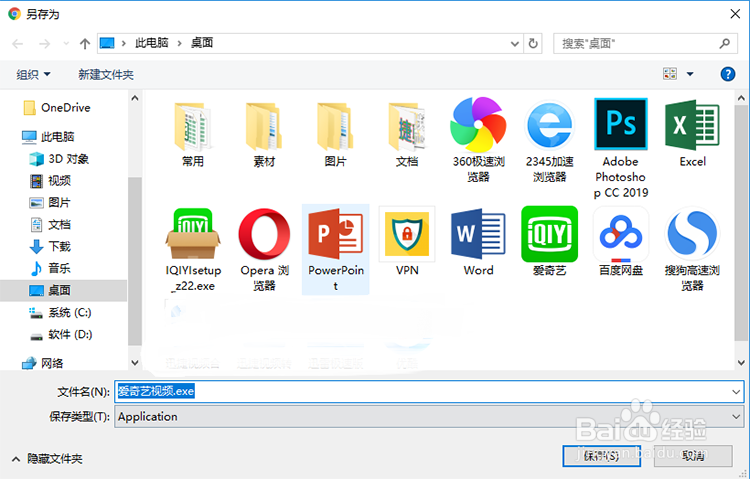This screenshot has height=479, width=750.
Task: Click the 取消 button
Action: [693, 456]
